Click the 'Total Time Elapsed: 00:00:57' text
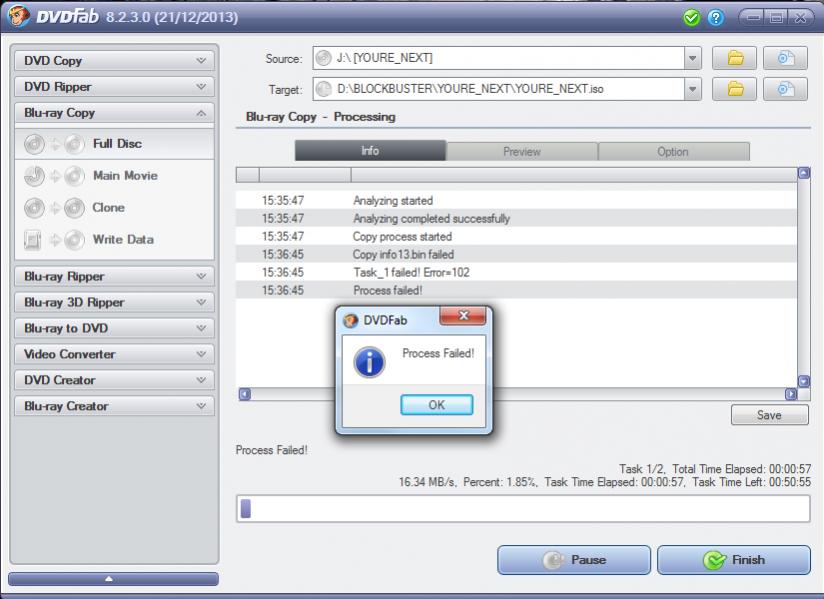Viewport: 824px width, 599px height. click(741, 469)
